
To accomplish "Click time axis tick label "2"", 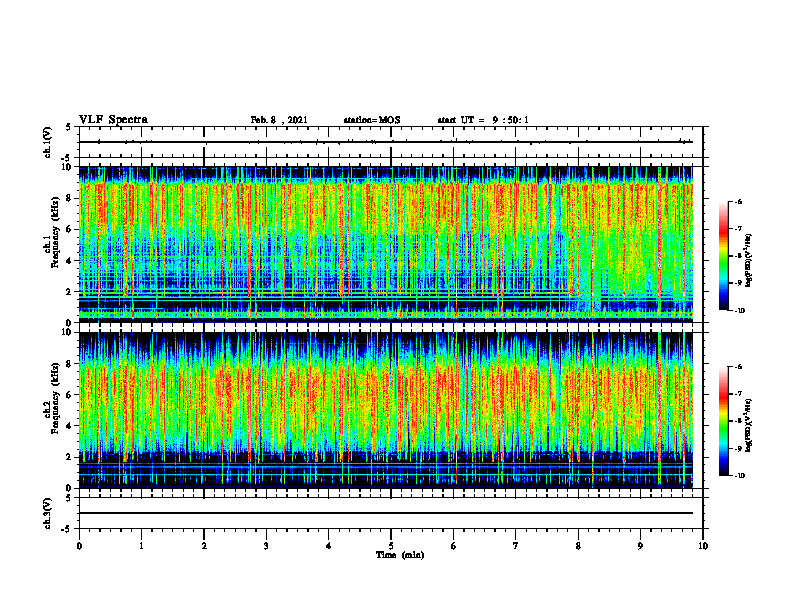I will 204,546.
